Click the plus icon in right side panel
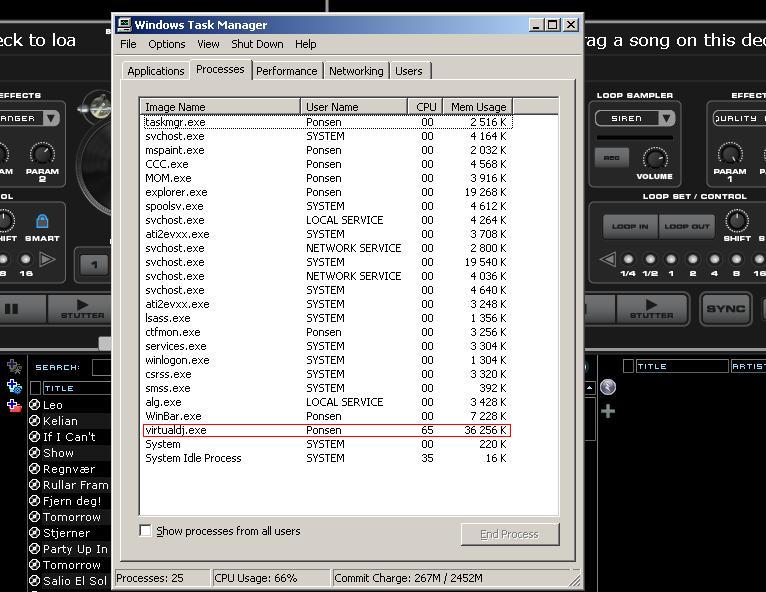766x592 pixels. (x=608, y=411)
